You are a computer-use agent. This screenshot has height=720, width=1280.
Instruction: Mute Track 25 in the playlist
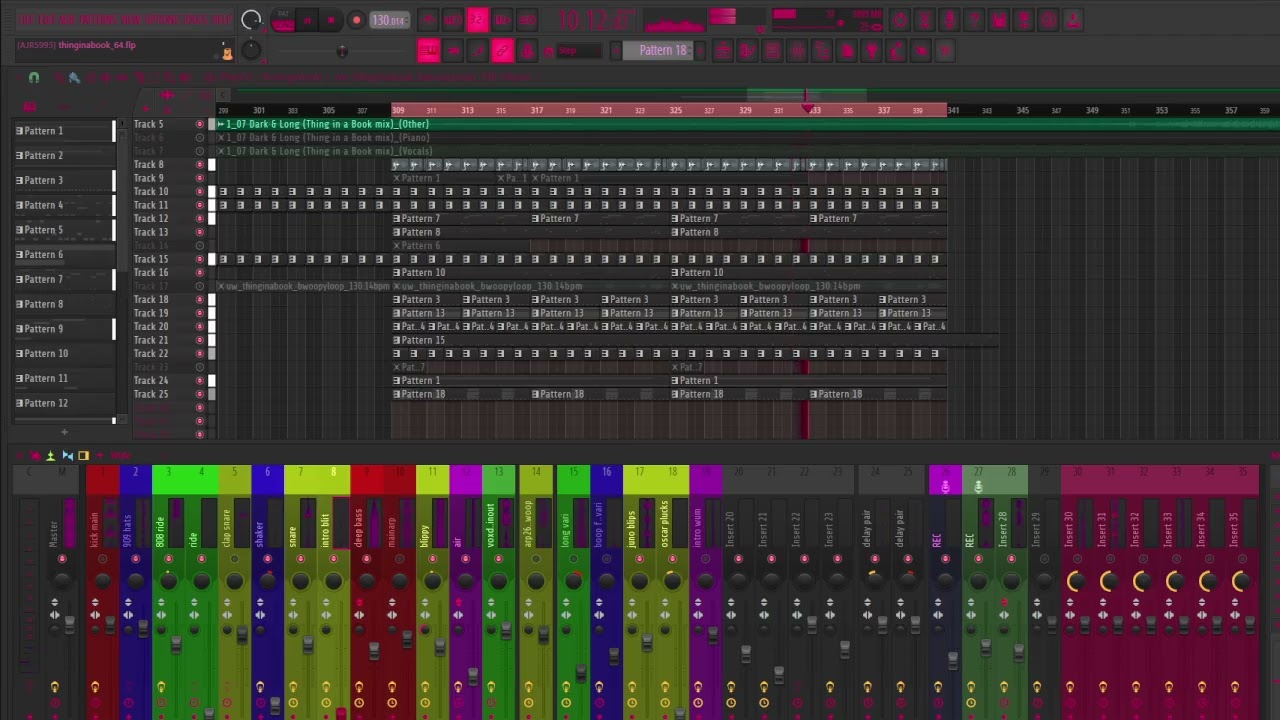tap(199, 395)
